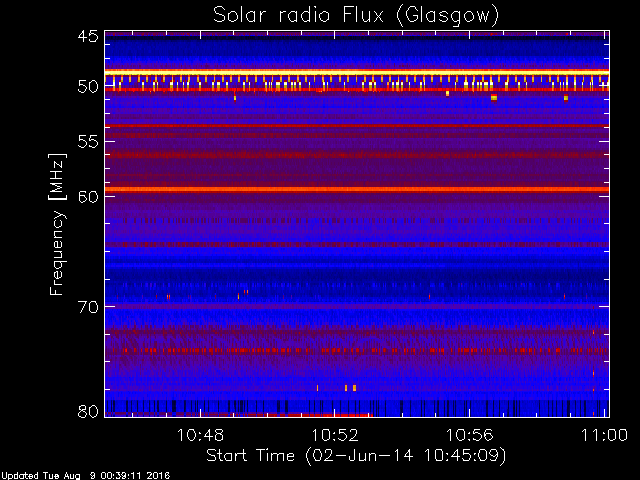Click the 'Solar radio Flux (Glasgow)' title
640x480 pixels.
point(356,16)
